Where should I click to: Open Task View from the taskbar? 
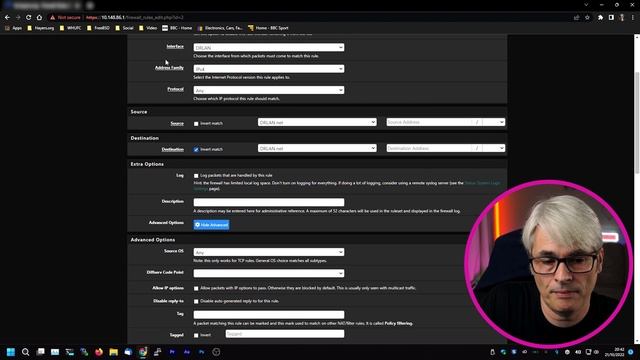point(40,352)
